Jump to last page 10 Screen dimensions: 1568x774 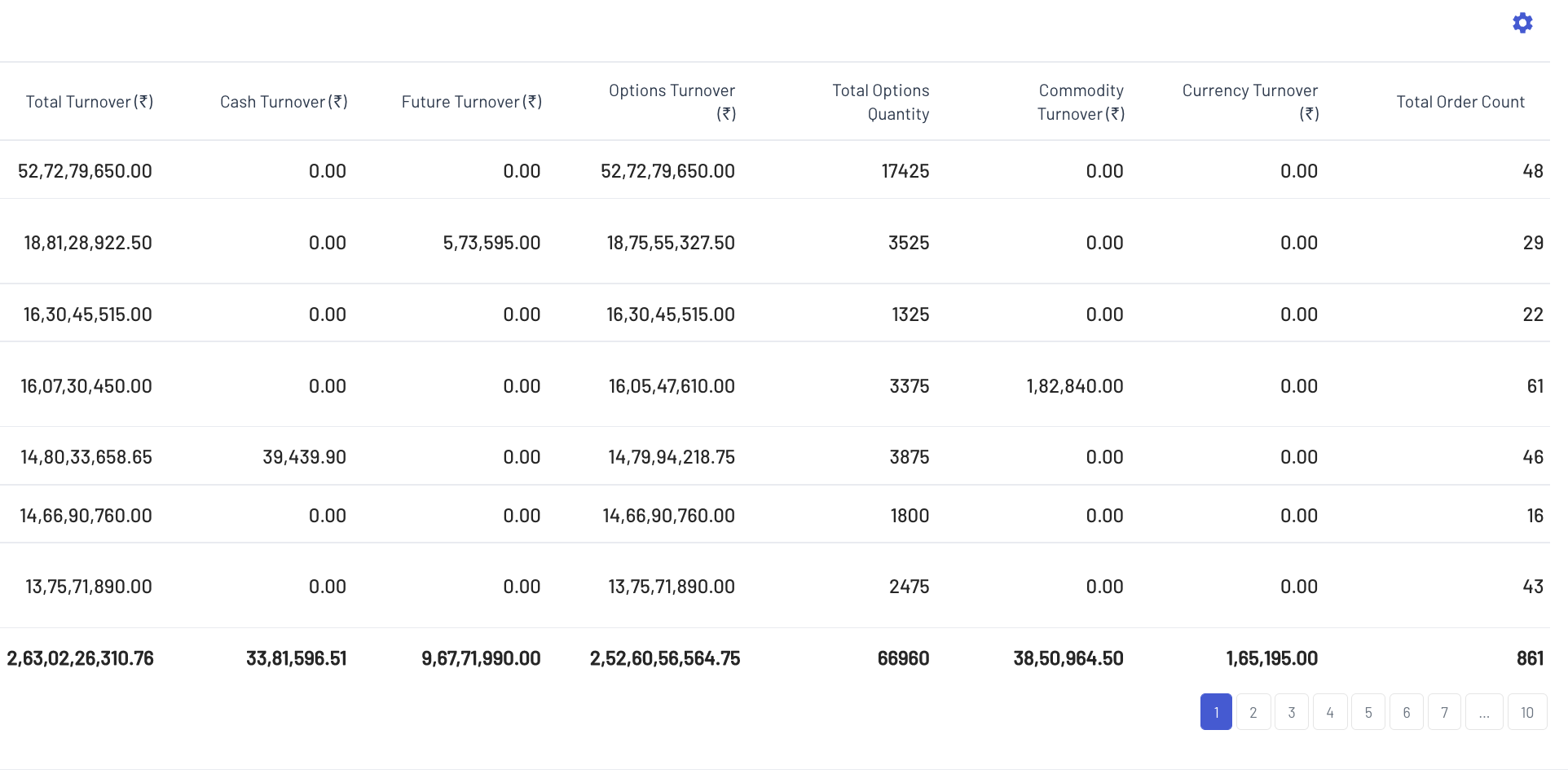coord(1526,712)
